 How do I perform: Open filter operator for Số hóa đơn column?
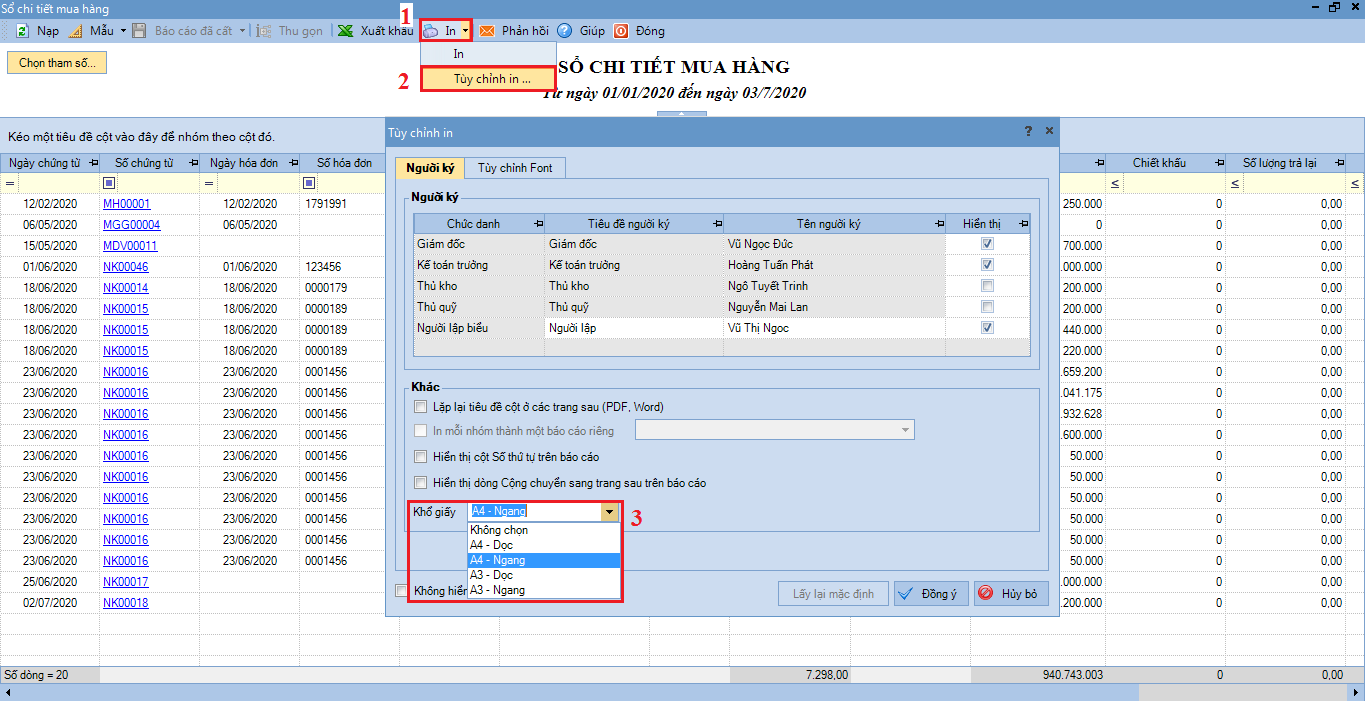tap(309, 183)
